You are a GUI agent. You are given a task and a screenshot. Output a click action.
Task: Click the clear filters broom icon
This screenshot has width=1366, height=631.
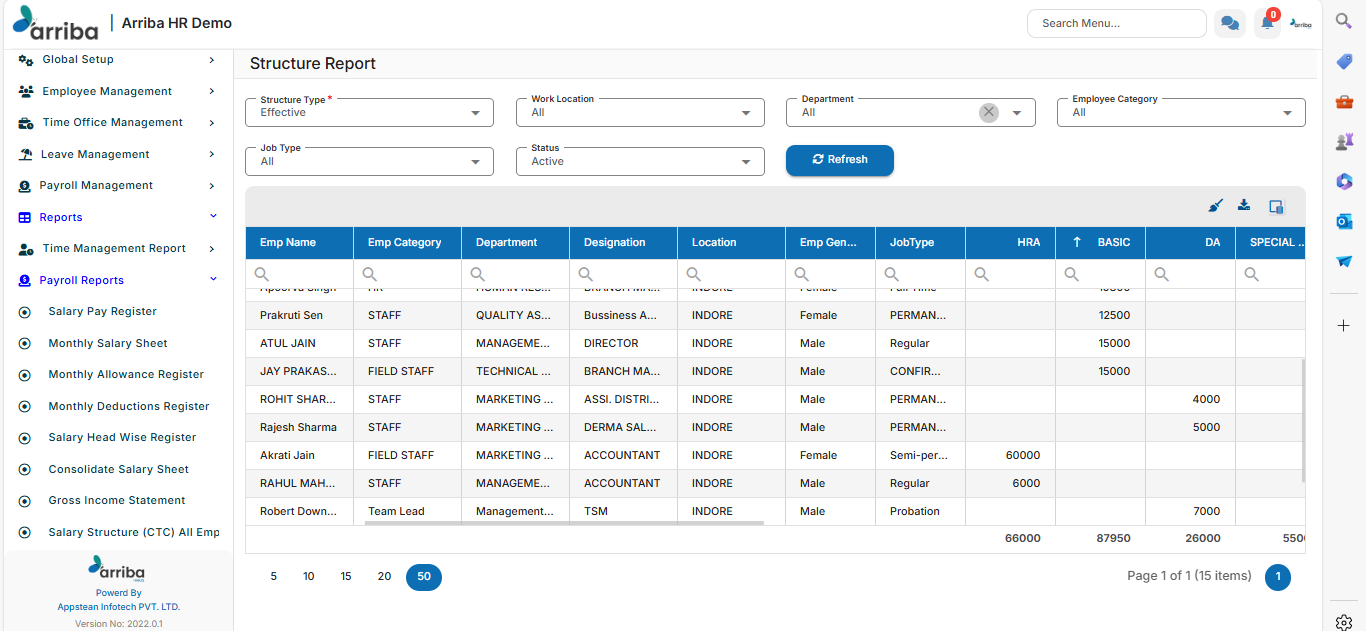click(1215, 206)
